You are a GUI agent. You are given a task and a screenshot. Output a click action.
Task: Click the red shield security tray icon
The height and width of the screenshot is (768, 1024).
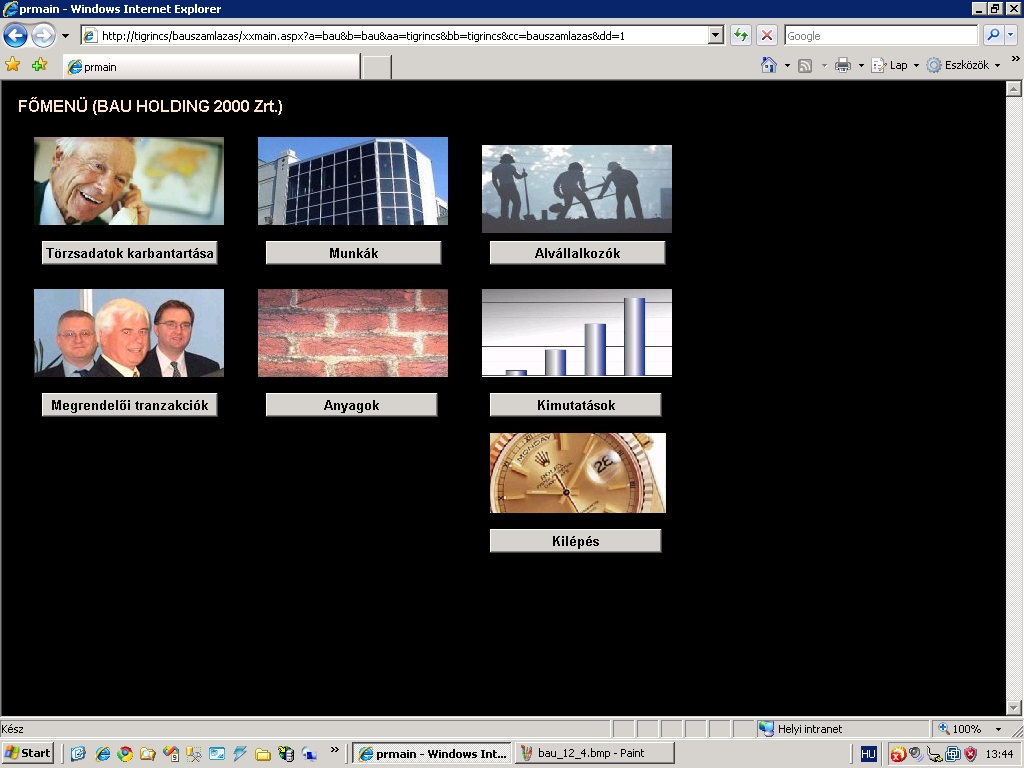971,754
